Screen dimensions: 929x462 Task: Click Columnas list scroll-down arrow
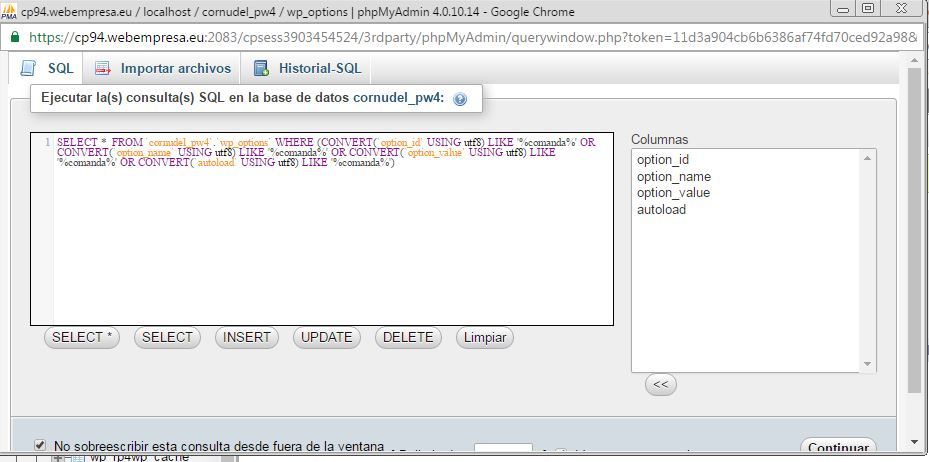(x=867, y=364)
